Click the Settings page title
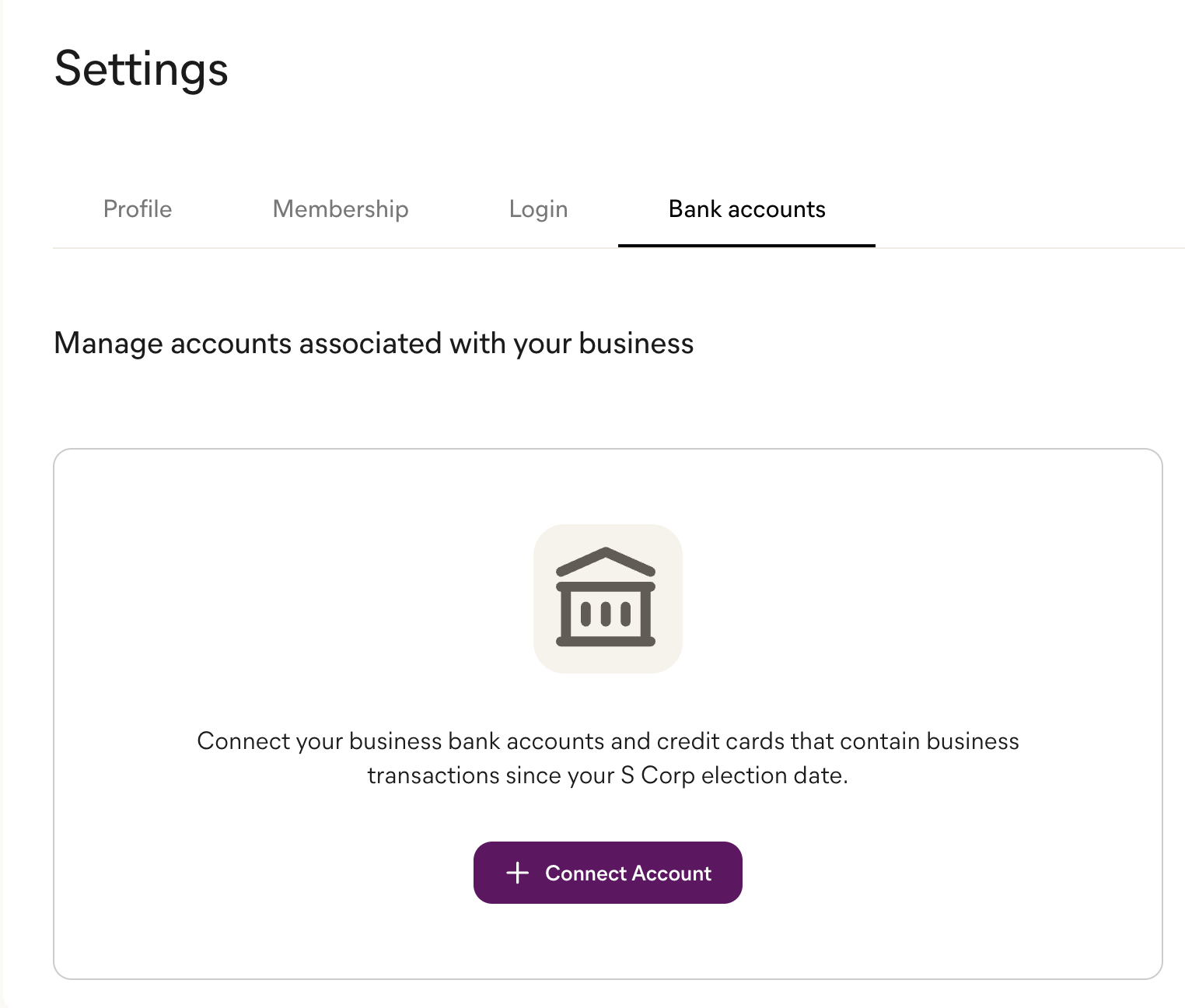 [142, 68]
